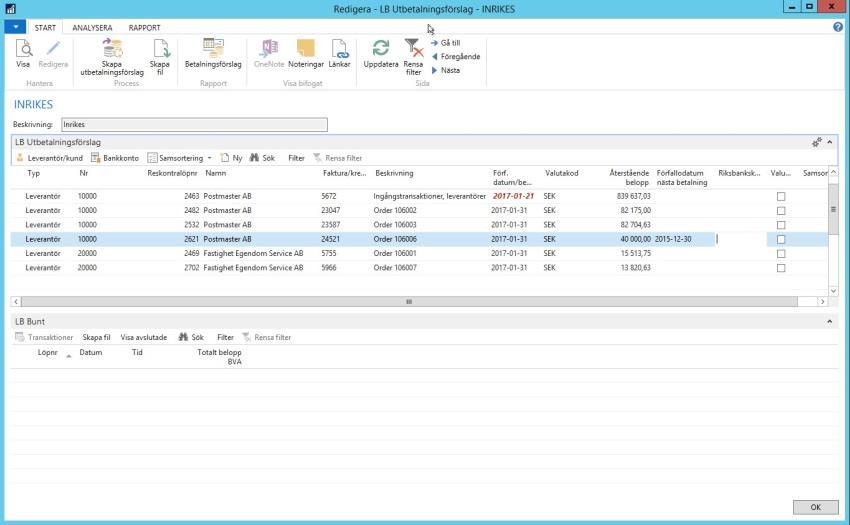Collapse the LB Utbetalningsförslag section

tap(829, 142)
